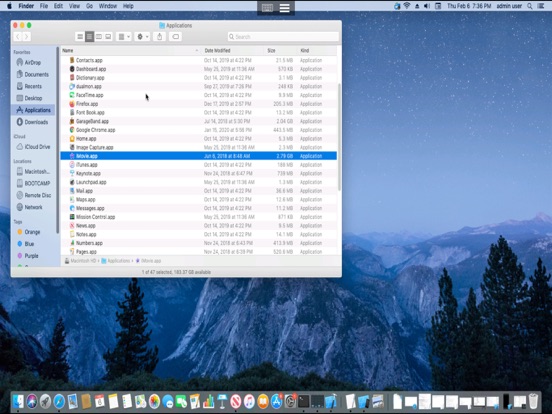Select Home.app in the list
The height and width of the screenshot is (414, 552).
pos(199,139)
